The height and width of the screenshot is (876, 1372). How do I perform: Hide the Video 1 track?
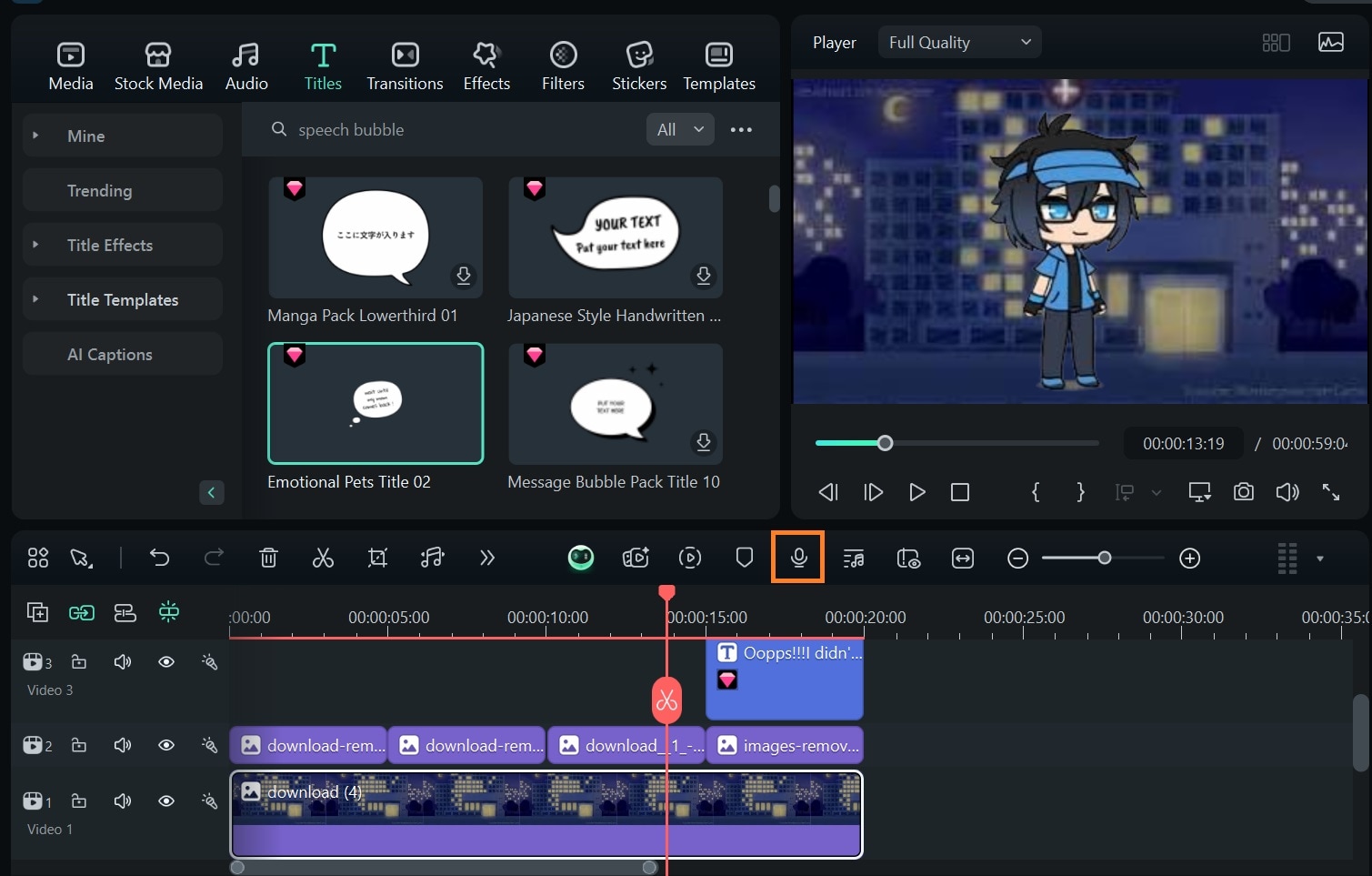click(166, 801)
